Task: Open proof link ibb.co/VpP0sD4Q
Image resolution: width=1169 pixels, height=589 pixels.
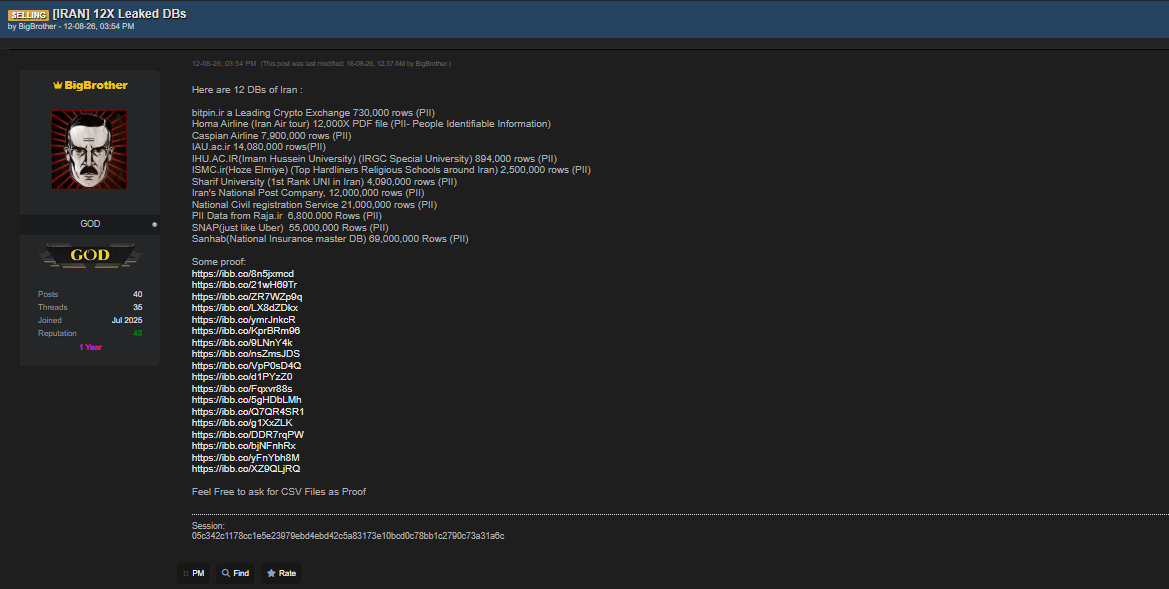Action: [x=246, y=365]
